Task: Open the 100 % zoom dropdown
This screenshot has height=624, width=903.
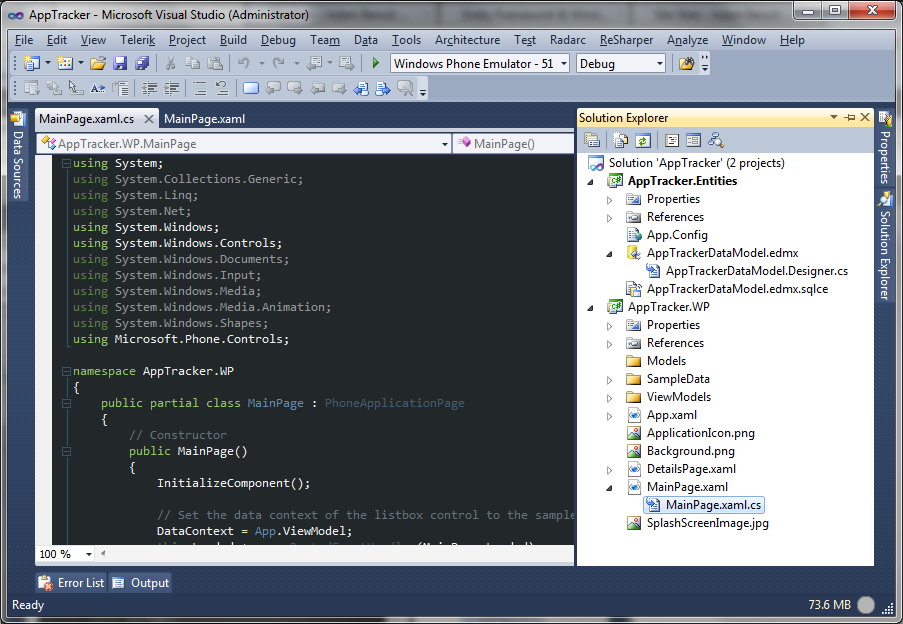Action: (x=89, y=554)
